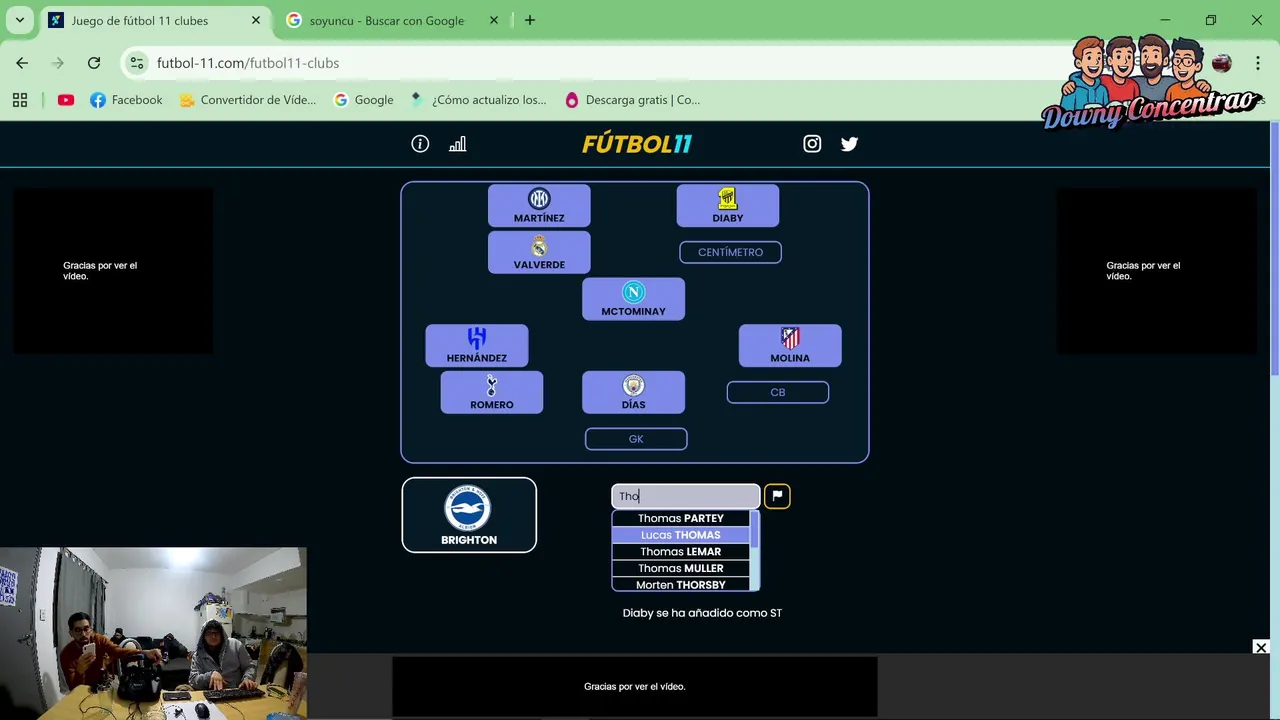Viewport: 1280px width, 720px height.
Task: Go forward in browser history
Action: pos(58,63)
